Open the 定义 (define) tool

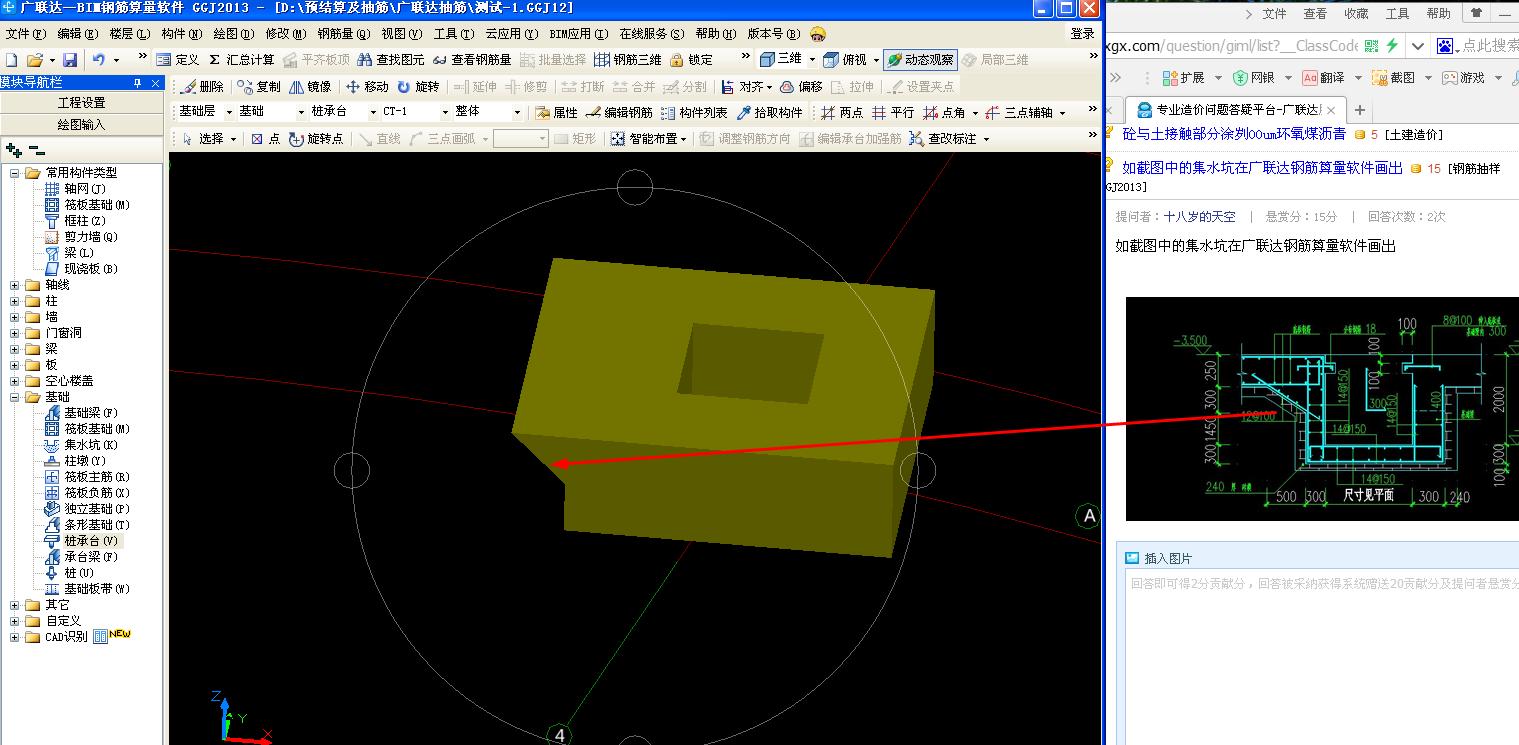click(178, 60)
